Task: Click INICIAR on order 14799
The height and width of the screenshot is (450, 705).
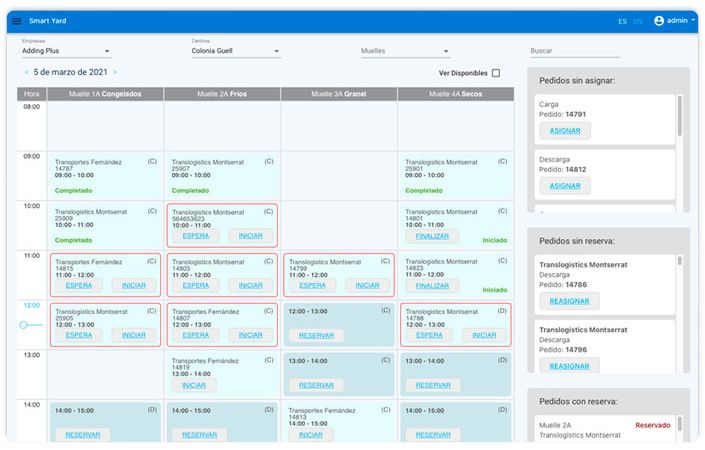Action: pyautogui.click(x=367, y=285)
